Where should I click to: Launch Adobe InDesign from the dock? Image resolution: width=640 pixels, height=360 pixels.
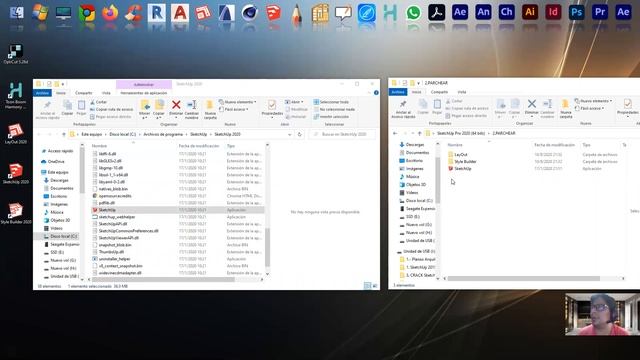pyautogui.click(x=553, y=13)
